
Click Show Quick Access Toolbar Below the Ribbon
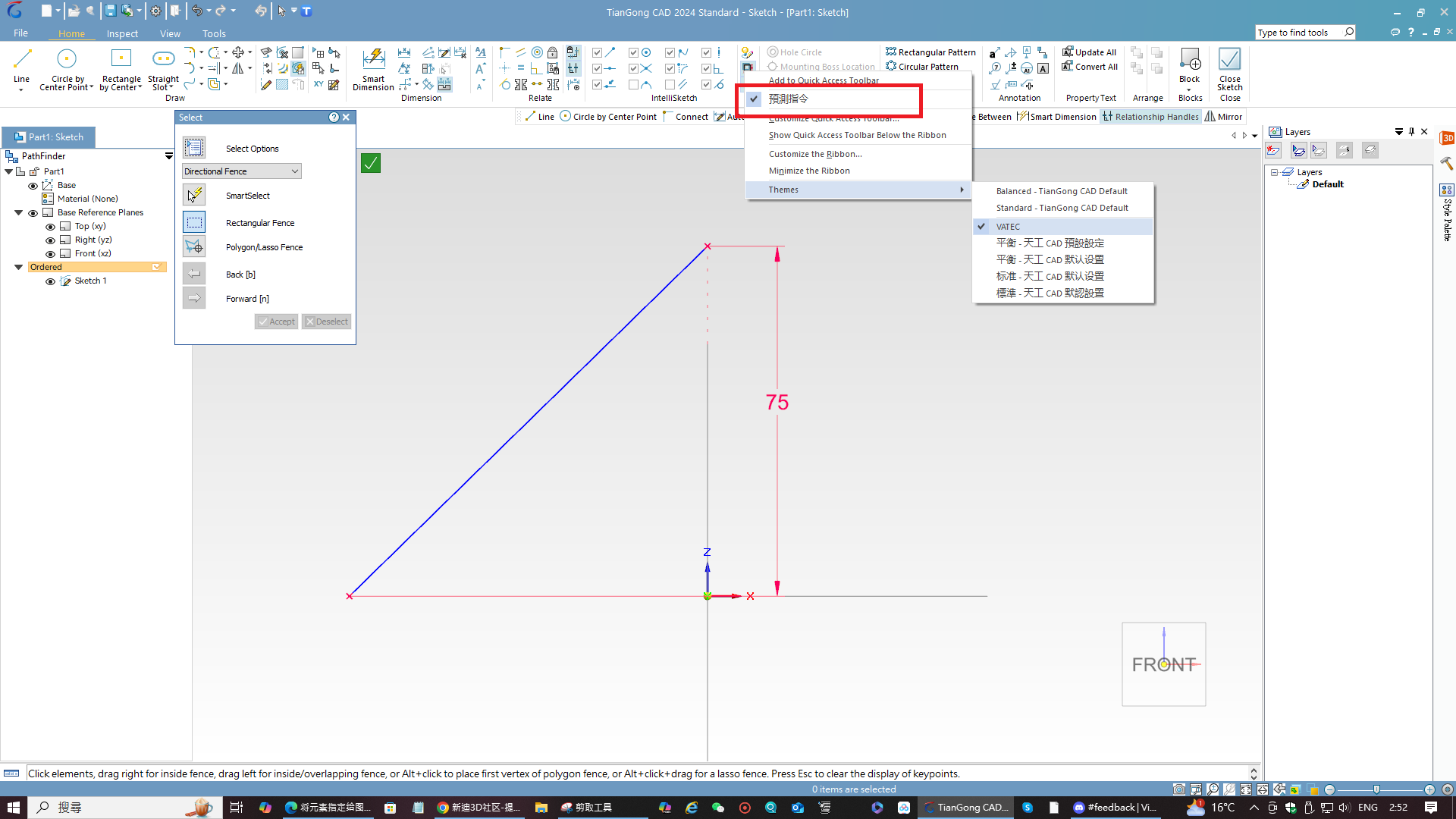coord(858,135)
